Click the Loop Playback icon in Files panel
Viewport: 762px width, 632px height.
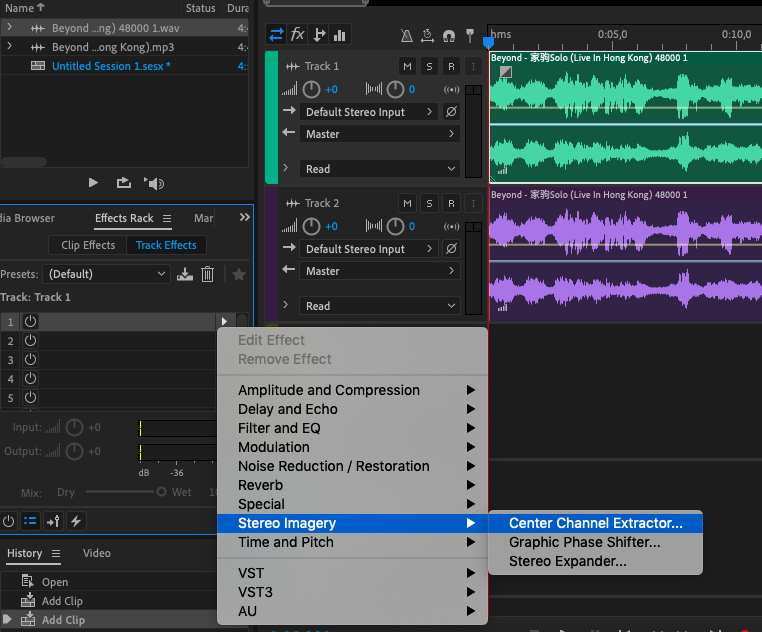pyautogui.click(x=124, y=183)
